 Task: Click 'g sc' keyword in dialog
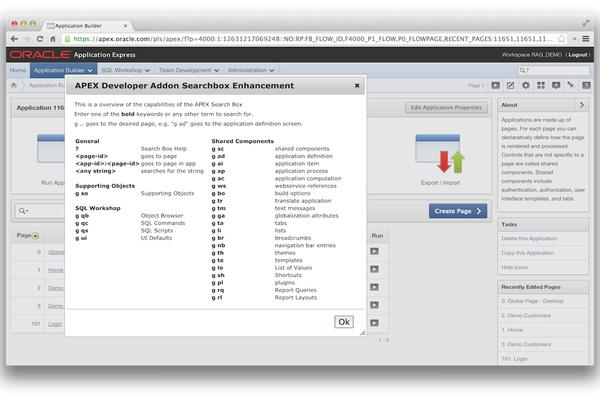click(x=218, y=149)
